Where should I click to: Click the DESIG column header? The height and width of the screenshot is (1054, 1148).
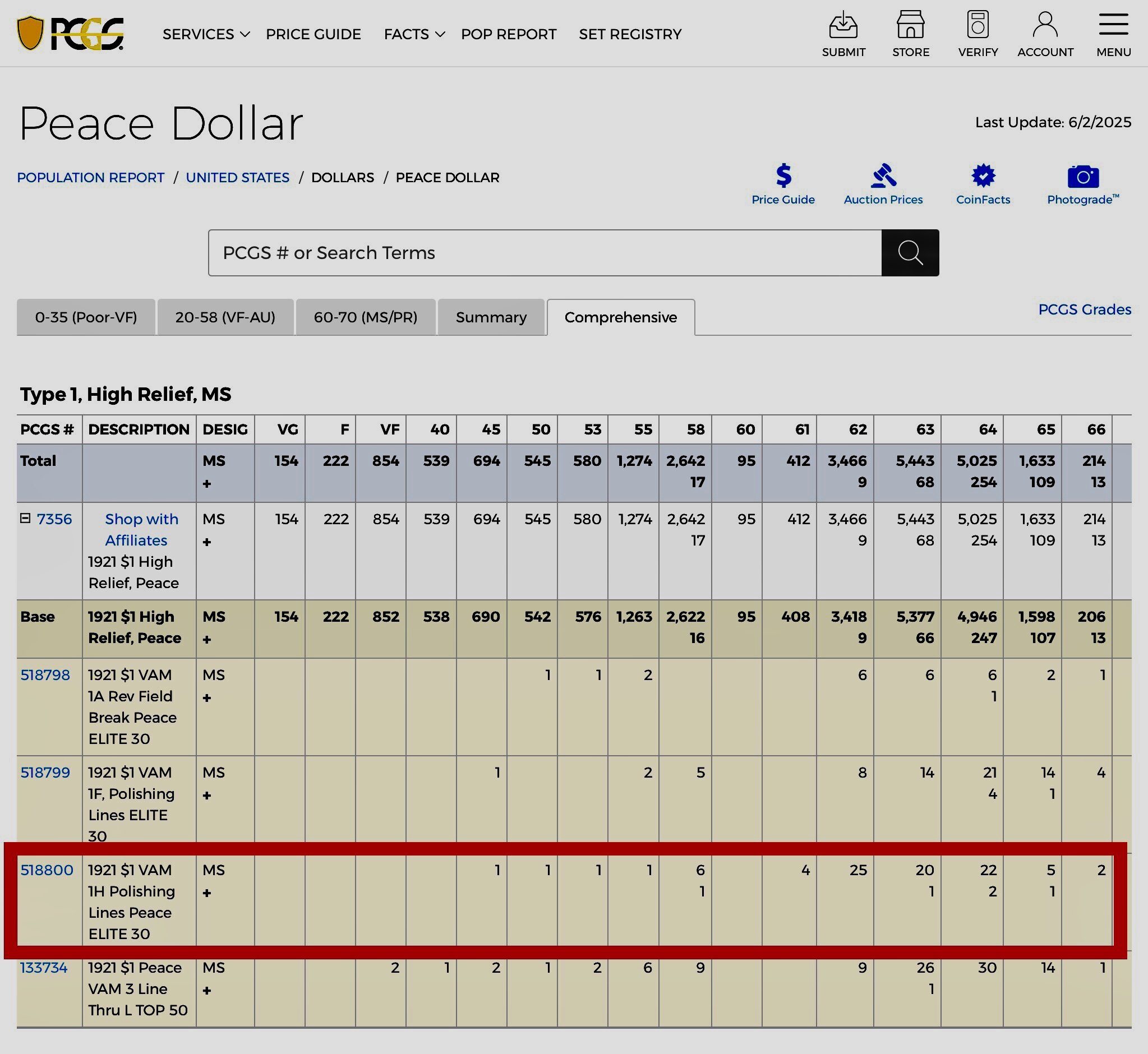(x=225, y=429)
